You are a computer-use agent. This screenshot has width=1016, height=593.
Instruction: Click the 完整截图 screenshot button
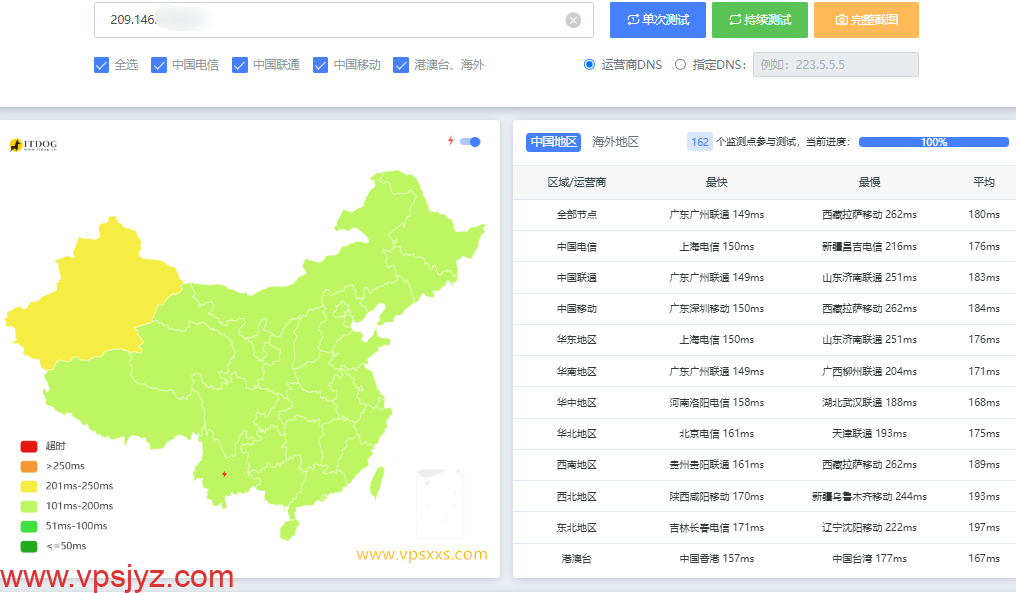click(x=866, y=20)
